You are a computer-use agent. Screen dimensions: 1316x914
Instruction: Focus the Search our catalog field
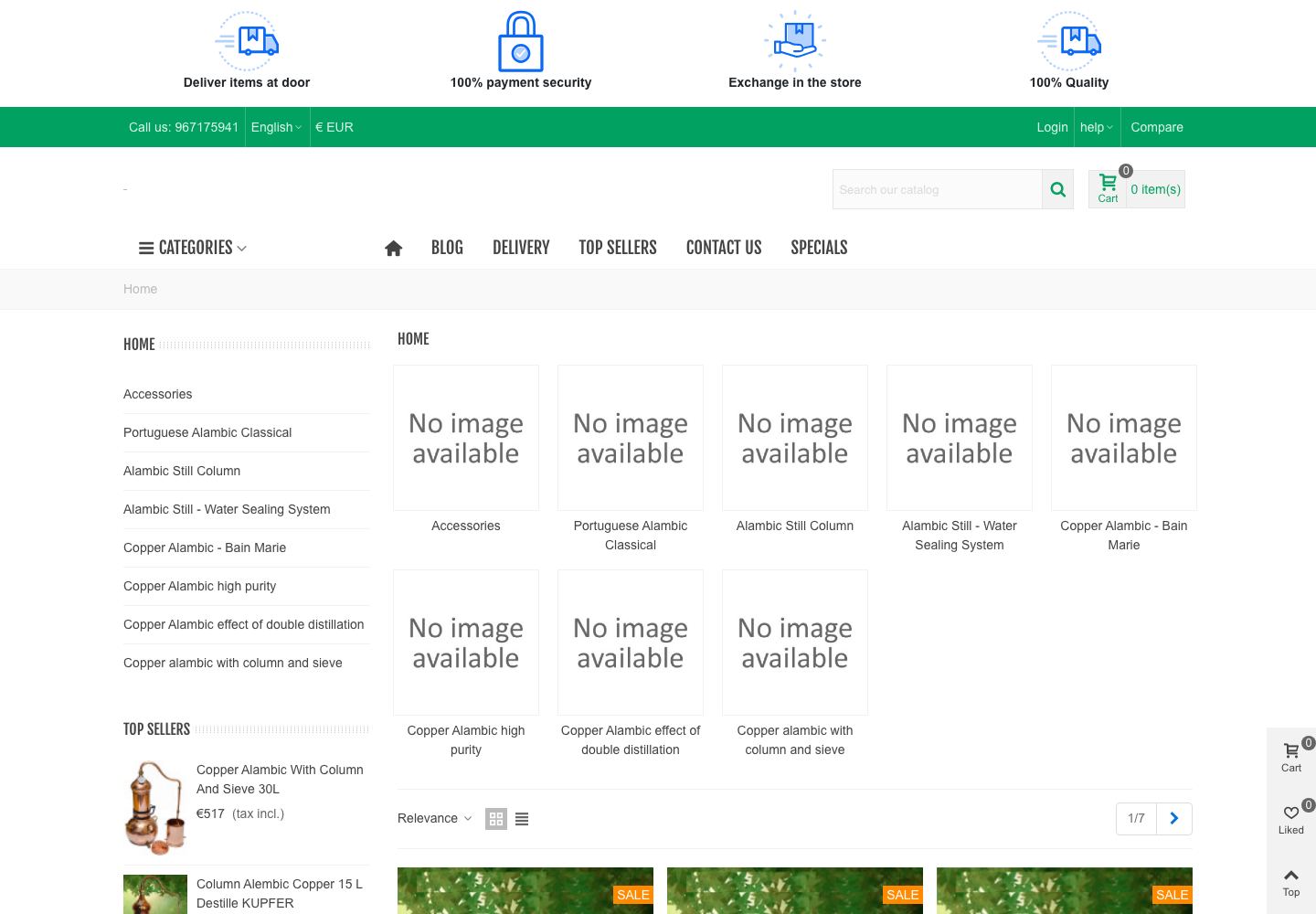[x=938, y=189]
